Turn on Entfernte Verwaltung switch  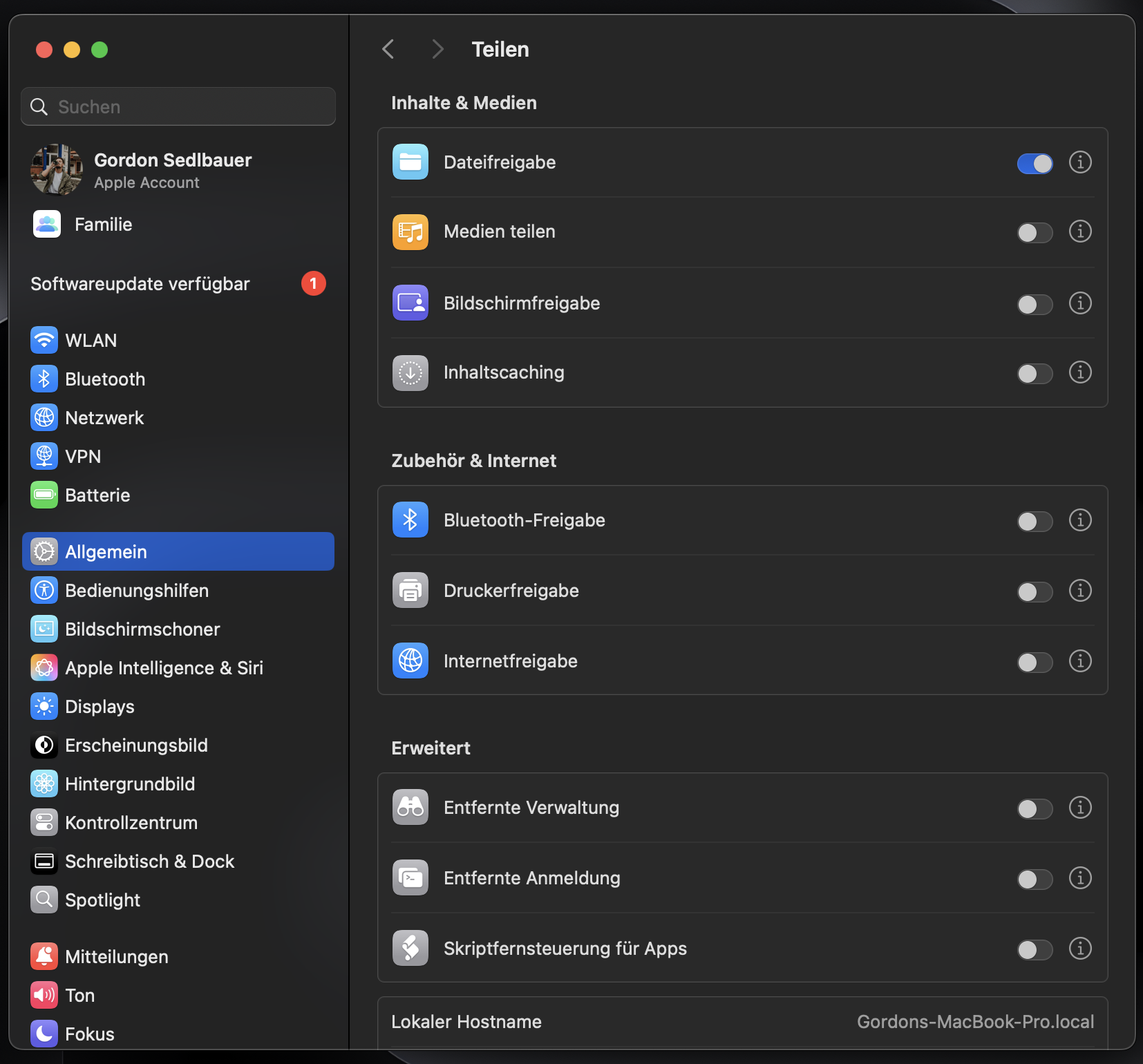1035,808
